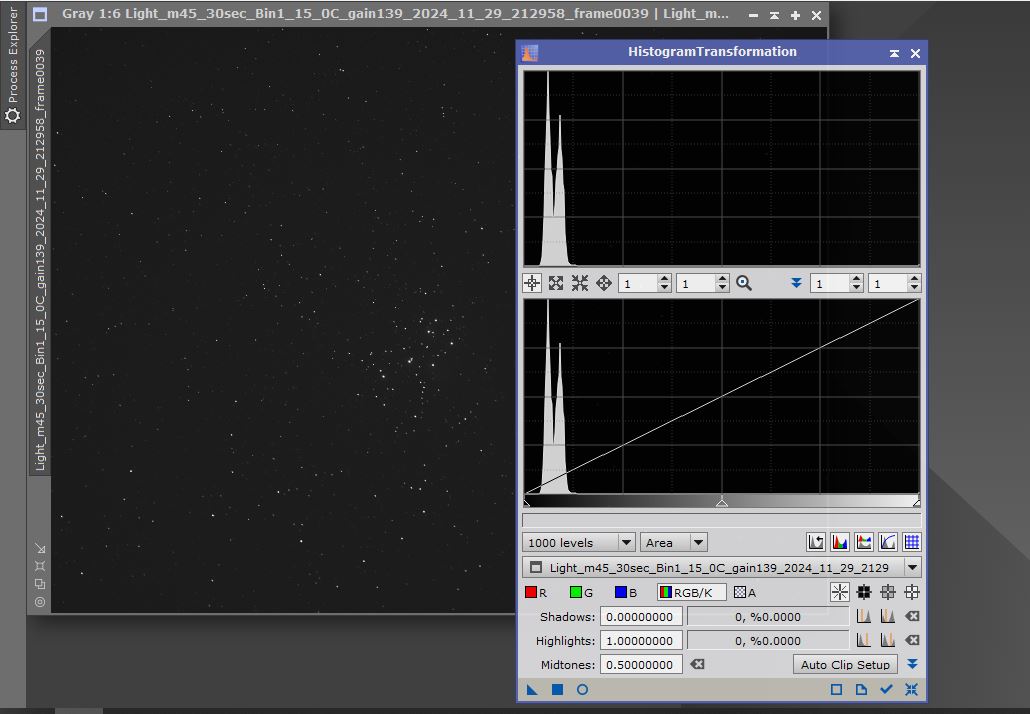
Task: Toggle the MTF curve display icon
Action: pos(888,543)
